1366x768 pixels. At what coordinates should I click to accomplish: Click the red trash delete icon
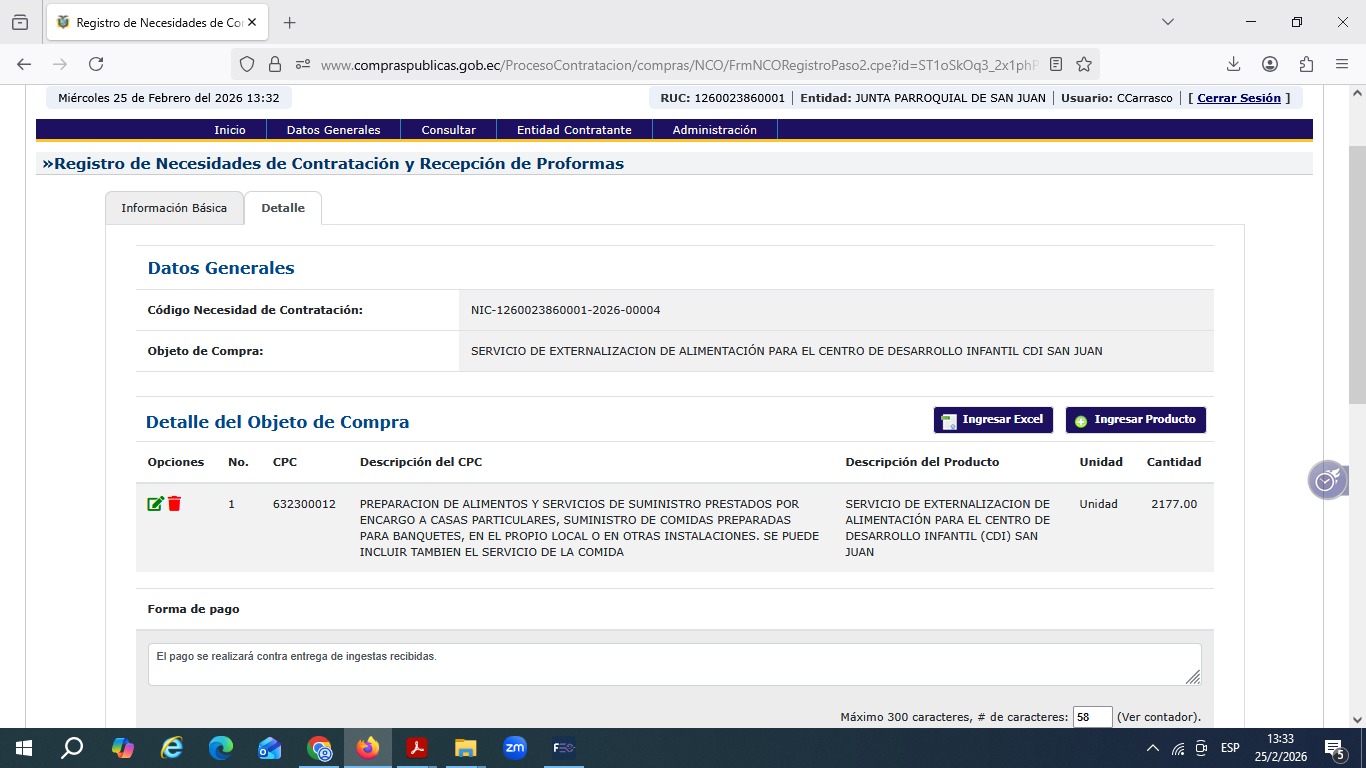click(174, 504)
